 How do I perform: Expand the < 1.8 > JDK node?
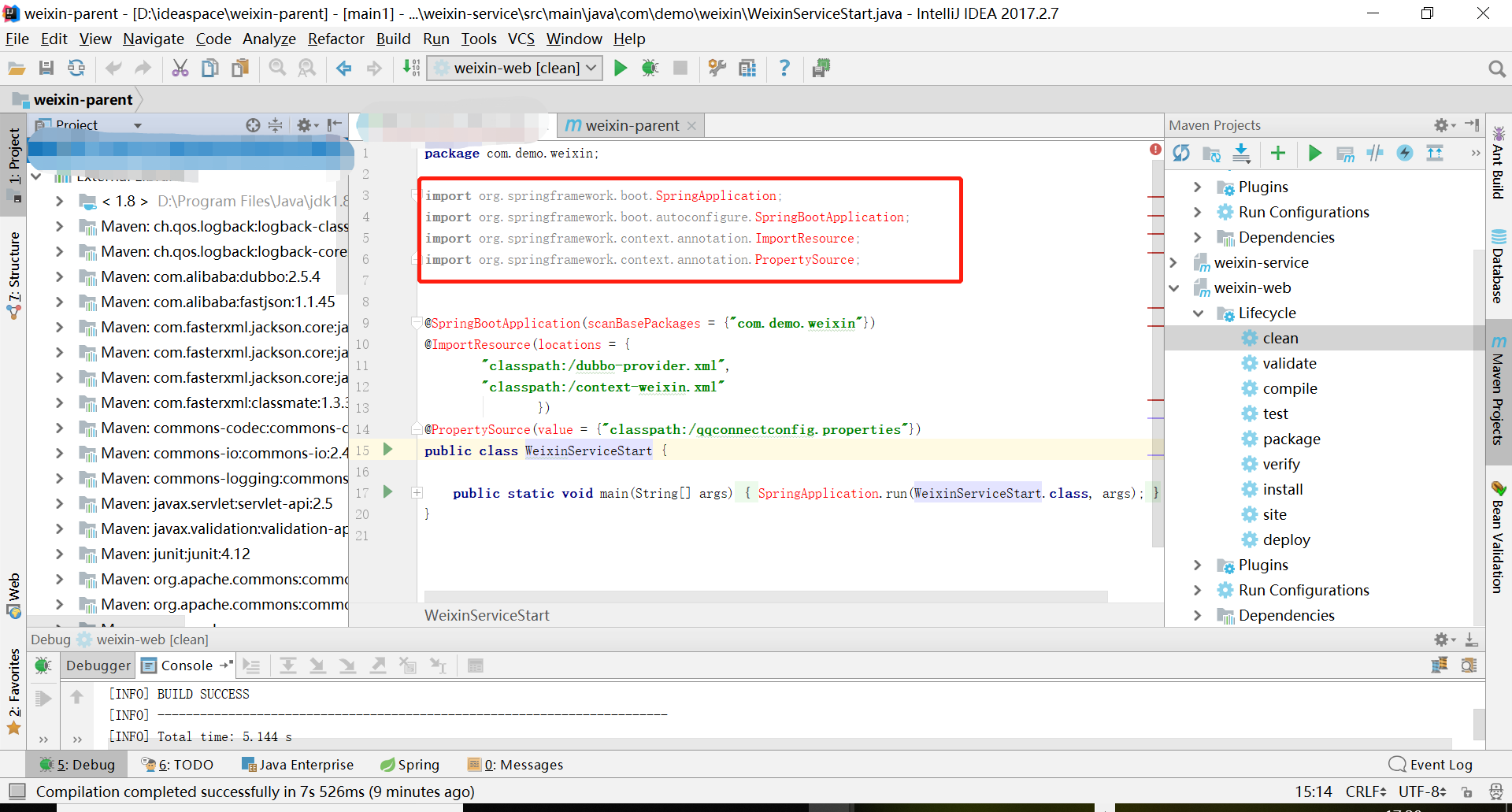(59, 201)
